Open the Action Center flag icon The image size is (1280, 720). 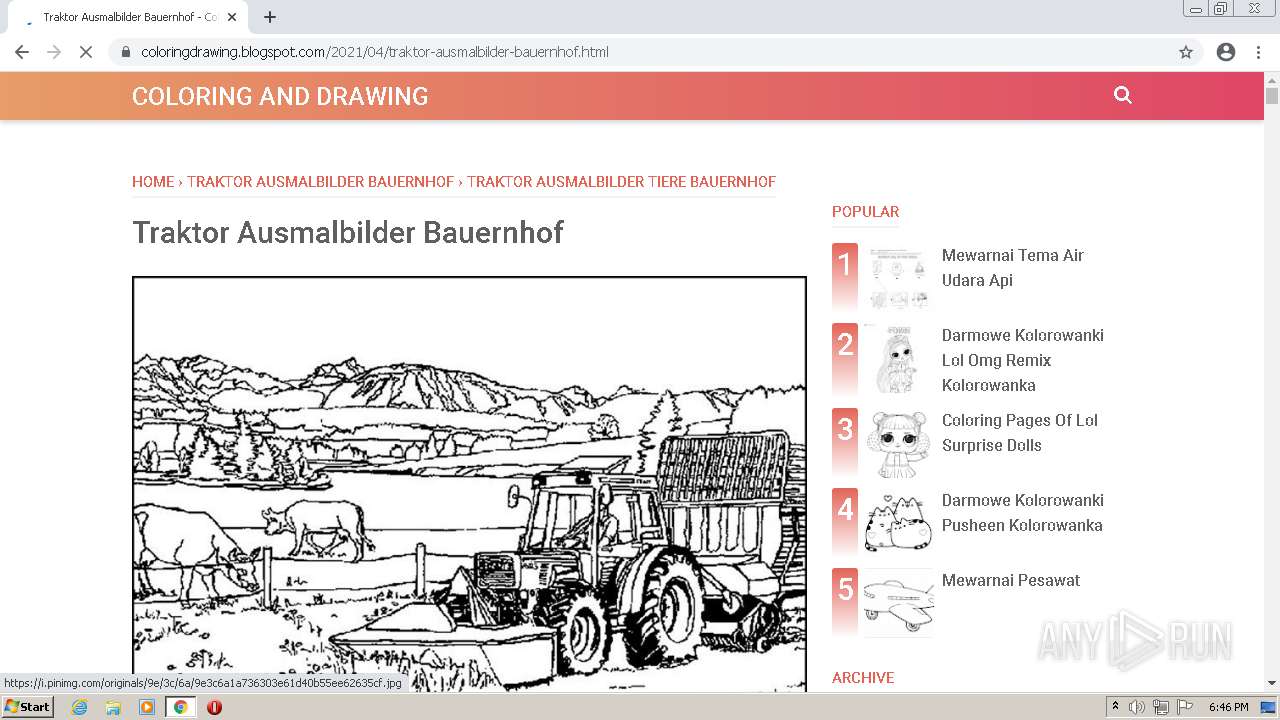tap(1185, 707)
